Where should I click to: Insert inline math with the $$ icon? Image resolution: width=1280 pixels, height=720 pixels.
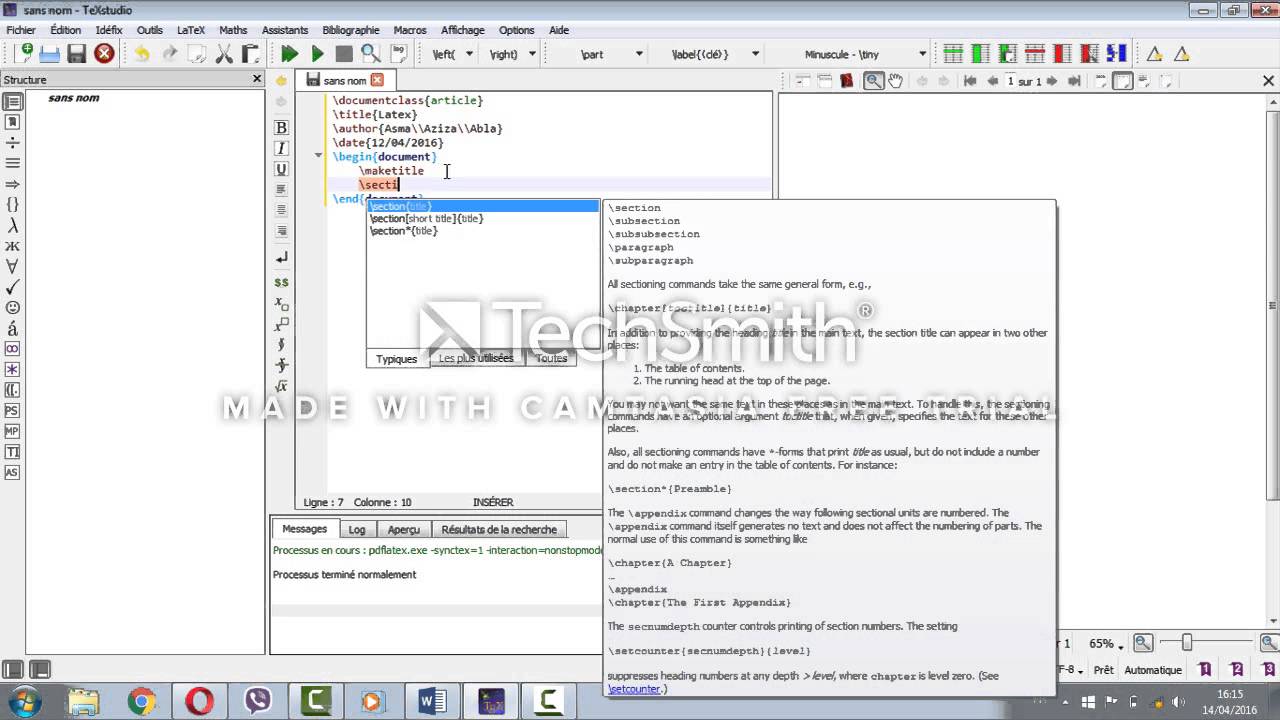pyautogui.click(x=281, y=283)
